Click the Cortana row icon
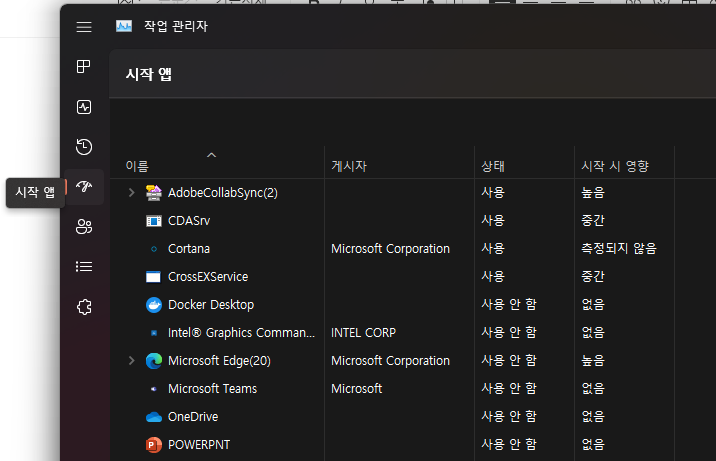 pos(154,249)
